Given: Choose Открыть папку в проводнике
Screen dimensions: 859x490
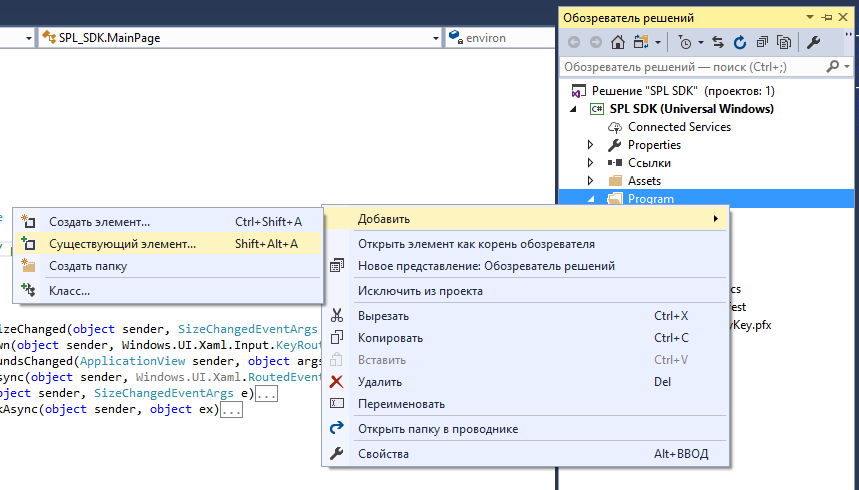Looking at the screenshot, I should [525, 429].
